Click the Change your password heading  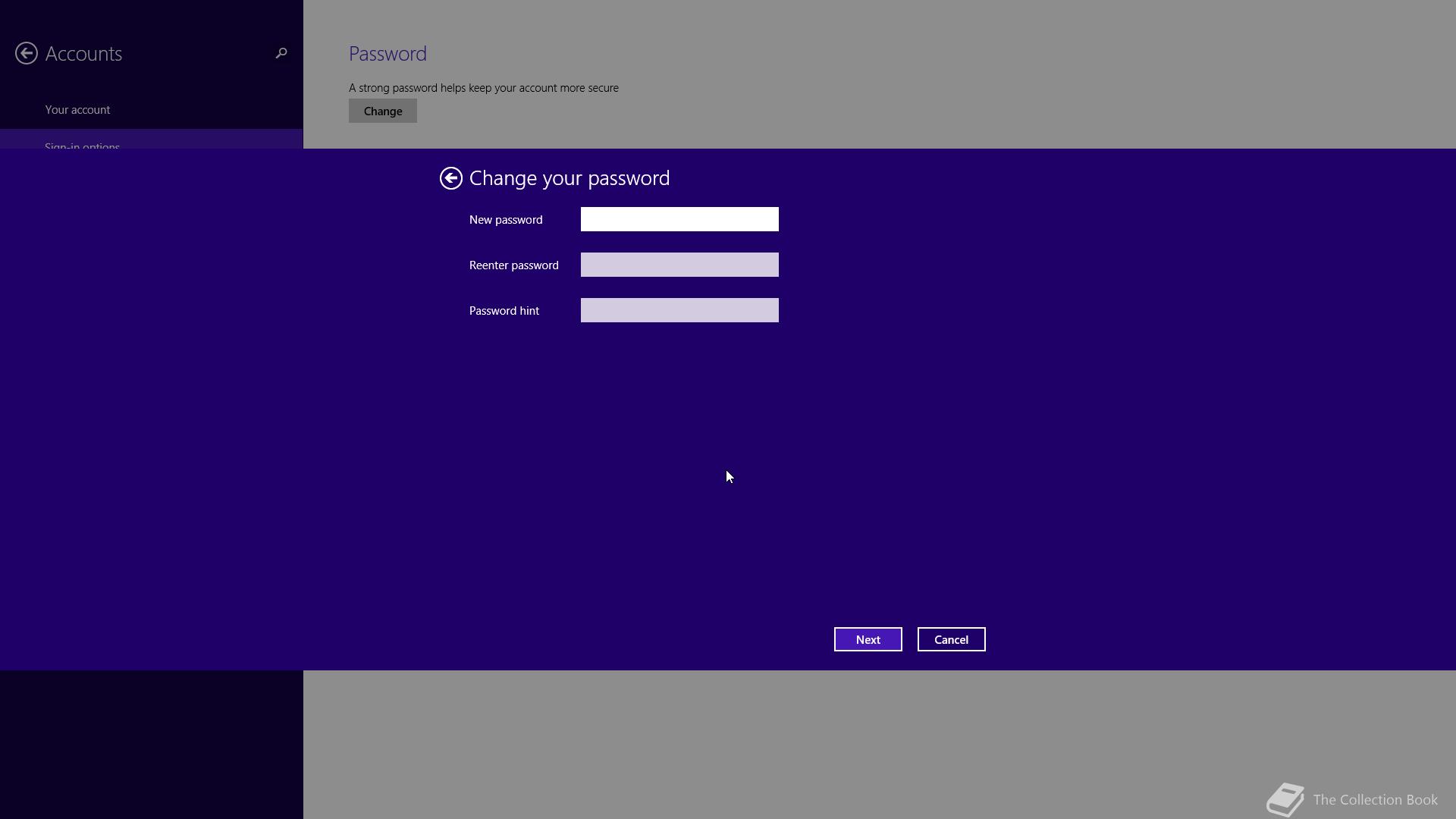click(570, 178)
